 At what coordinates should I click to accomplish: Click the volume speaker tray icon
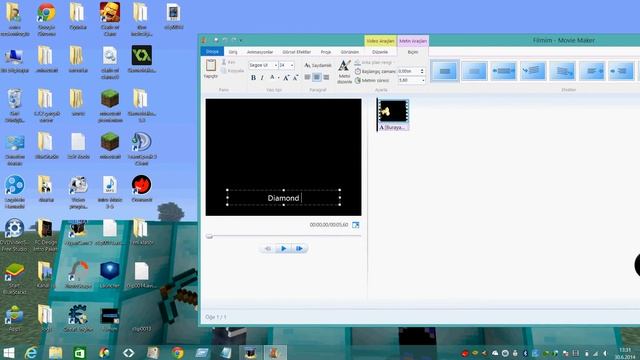click(605, 353)
